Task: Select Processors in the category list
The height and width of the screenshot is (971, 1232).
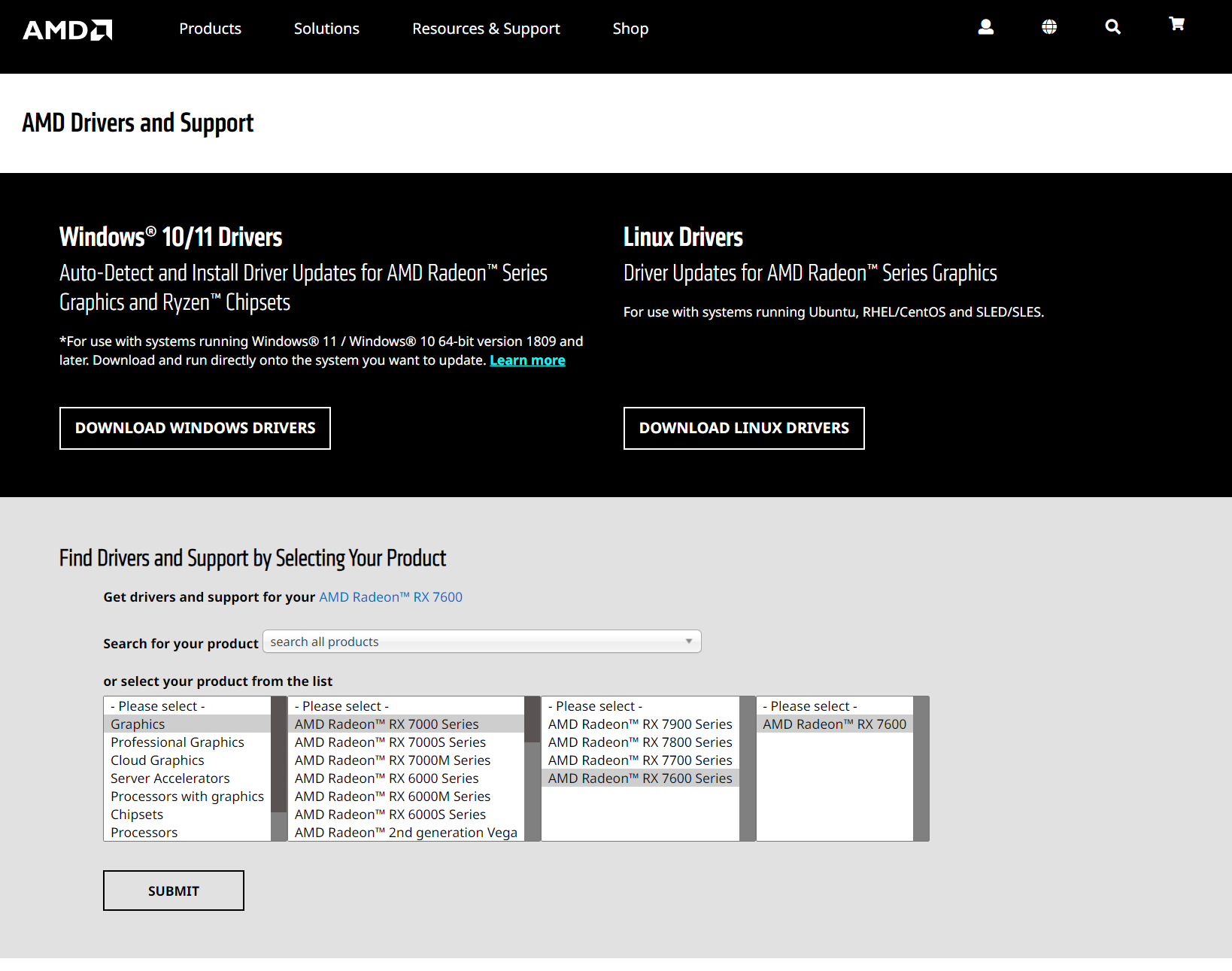Action: point(187,833)
